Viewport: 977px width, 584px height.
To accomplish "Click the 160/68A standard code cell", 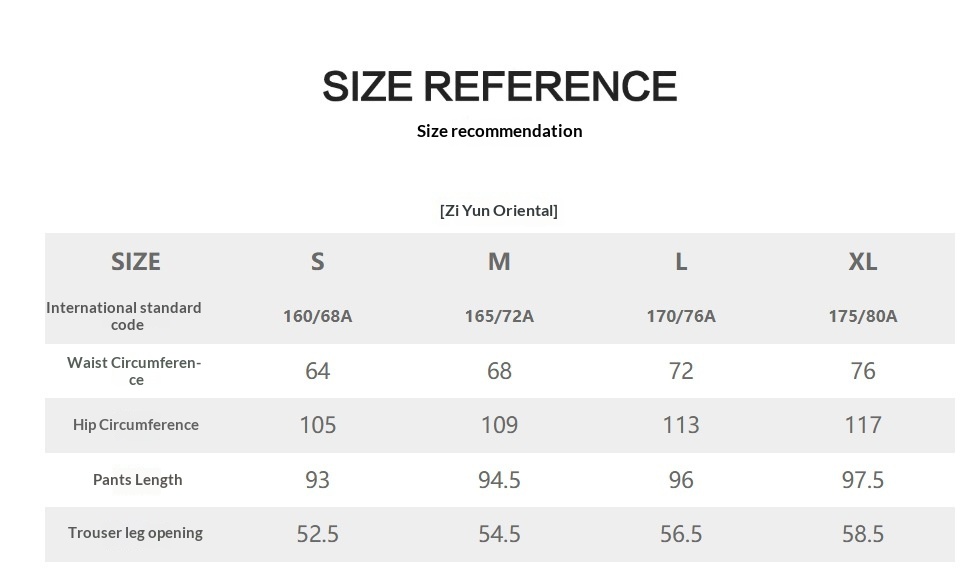I will coord(318,316).
